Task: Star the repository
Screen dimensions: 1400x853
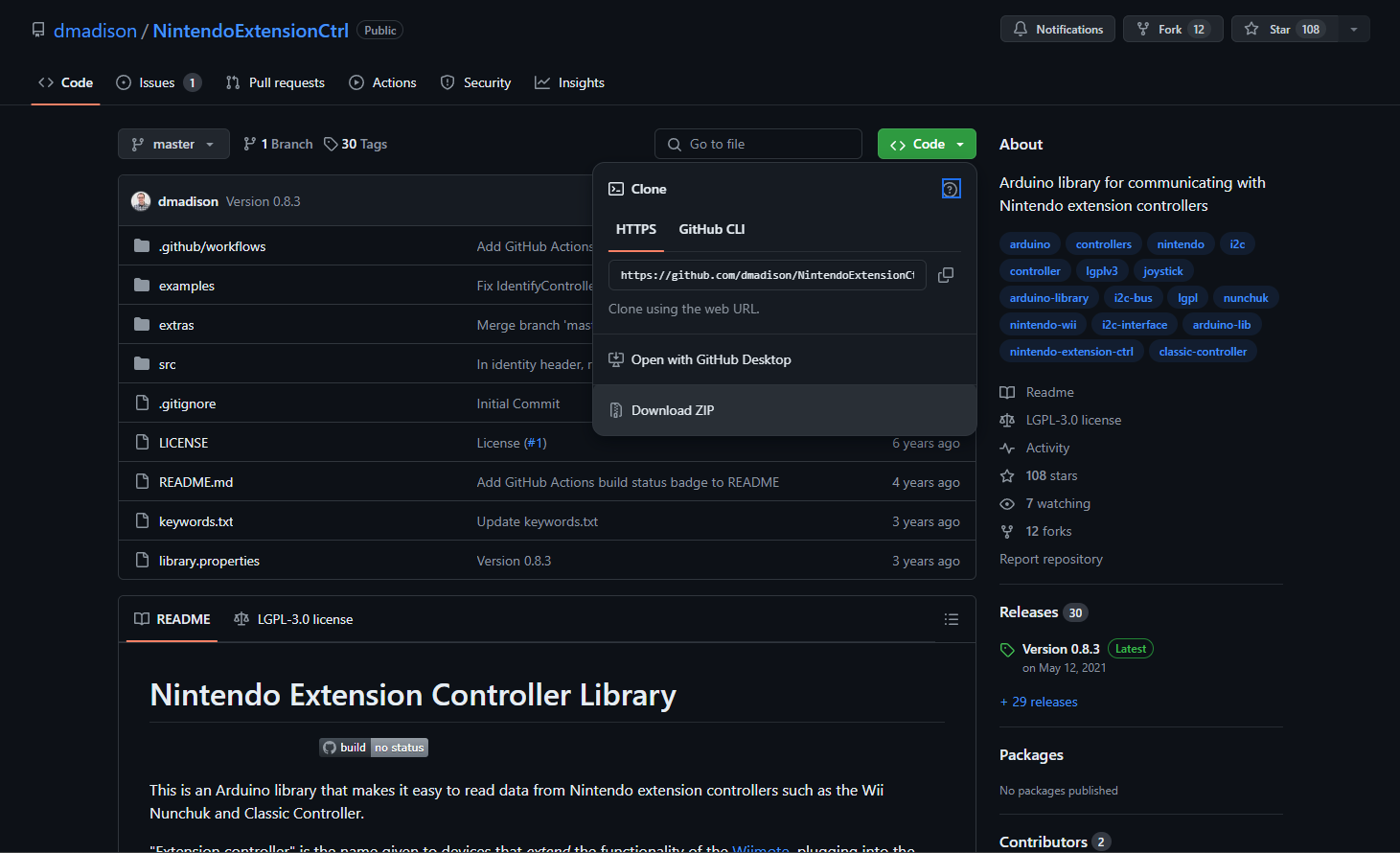Action: tap(1284, 30)
